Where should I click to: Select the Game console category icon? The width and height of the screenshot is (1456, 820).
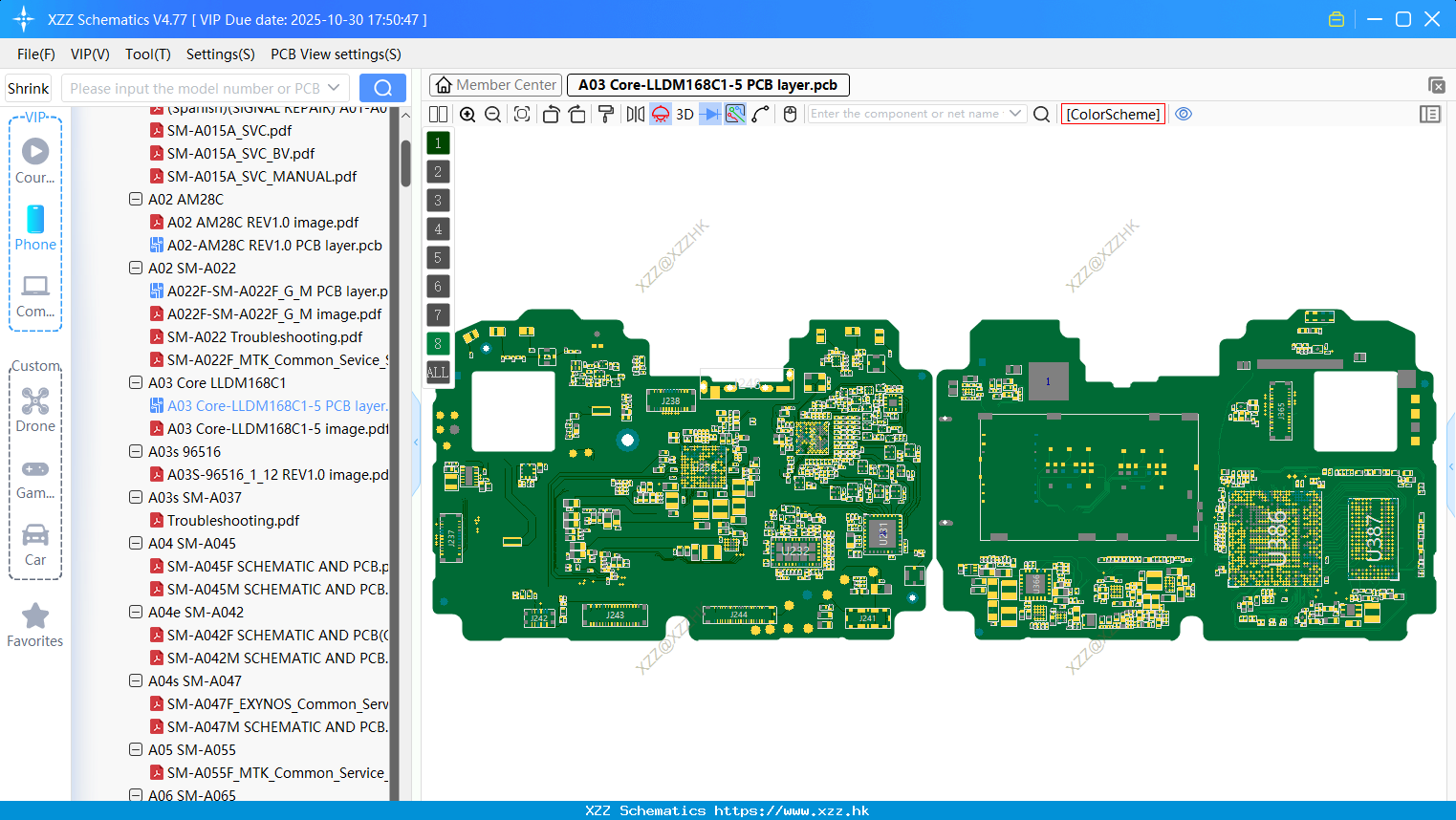point(35,478)
